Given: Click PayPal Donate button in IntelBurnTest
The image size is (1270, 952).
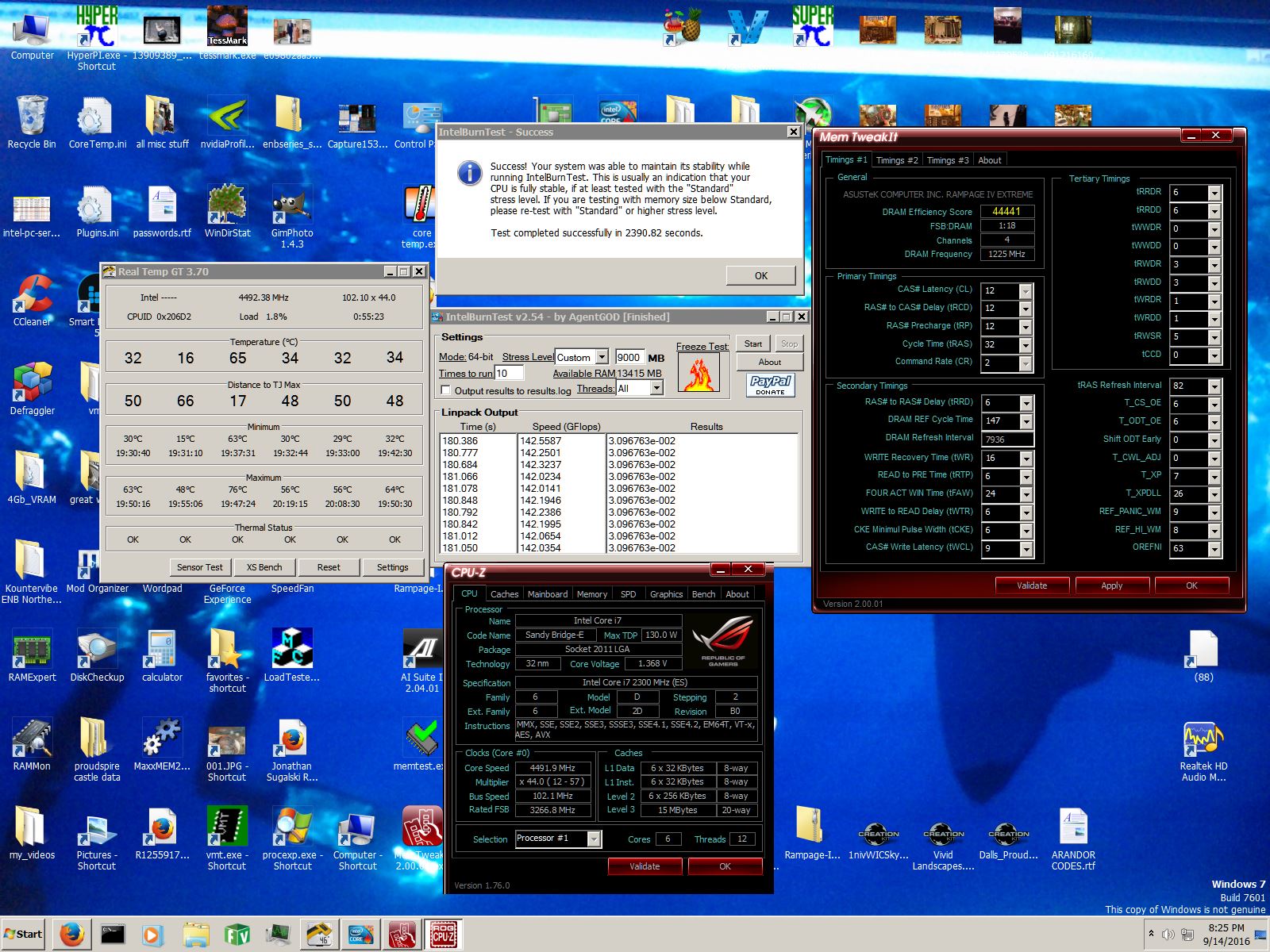Looking at the screenshot, I should click(x=771, y=385).
